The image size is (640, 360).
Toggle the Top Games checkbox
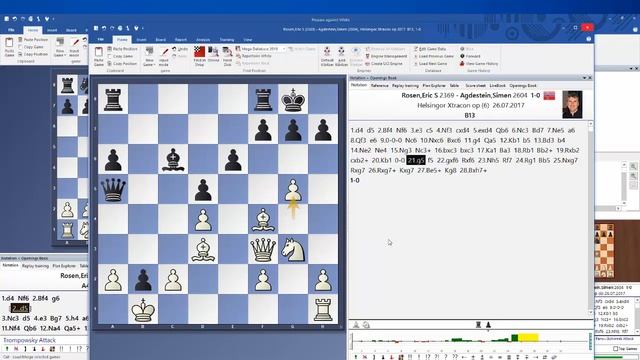pos(616,349)
